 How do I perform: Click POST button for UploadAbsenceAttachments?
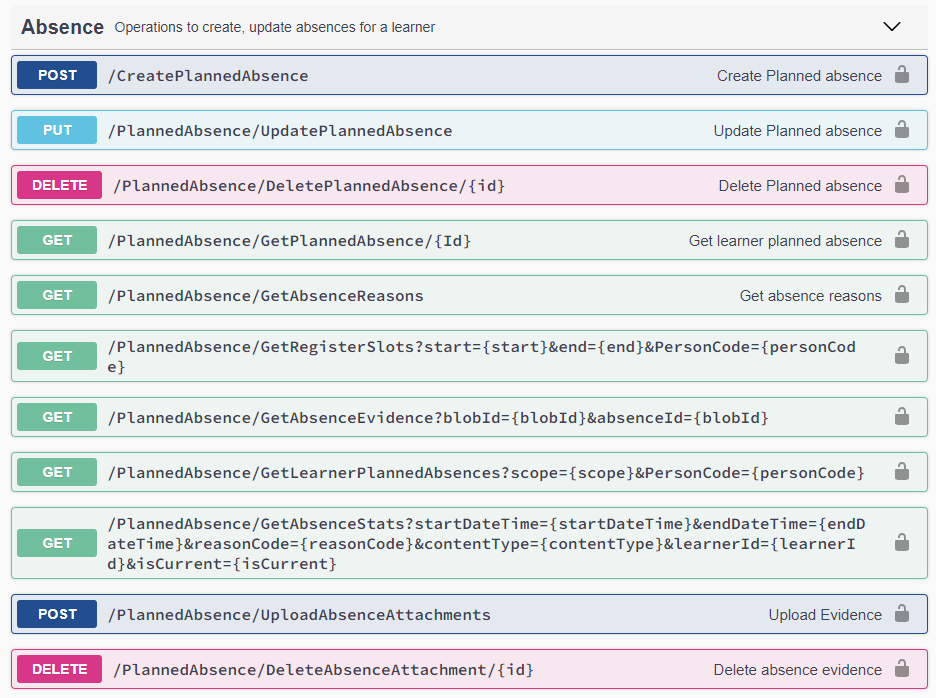pos(57,614)
